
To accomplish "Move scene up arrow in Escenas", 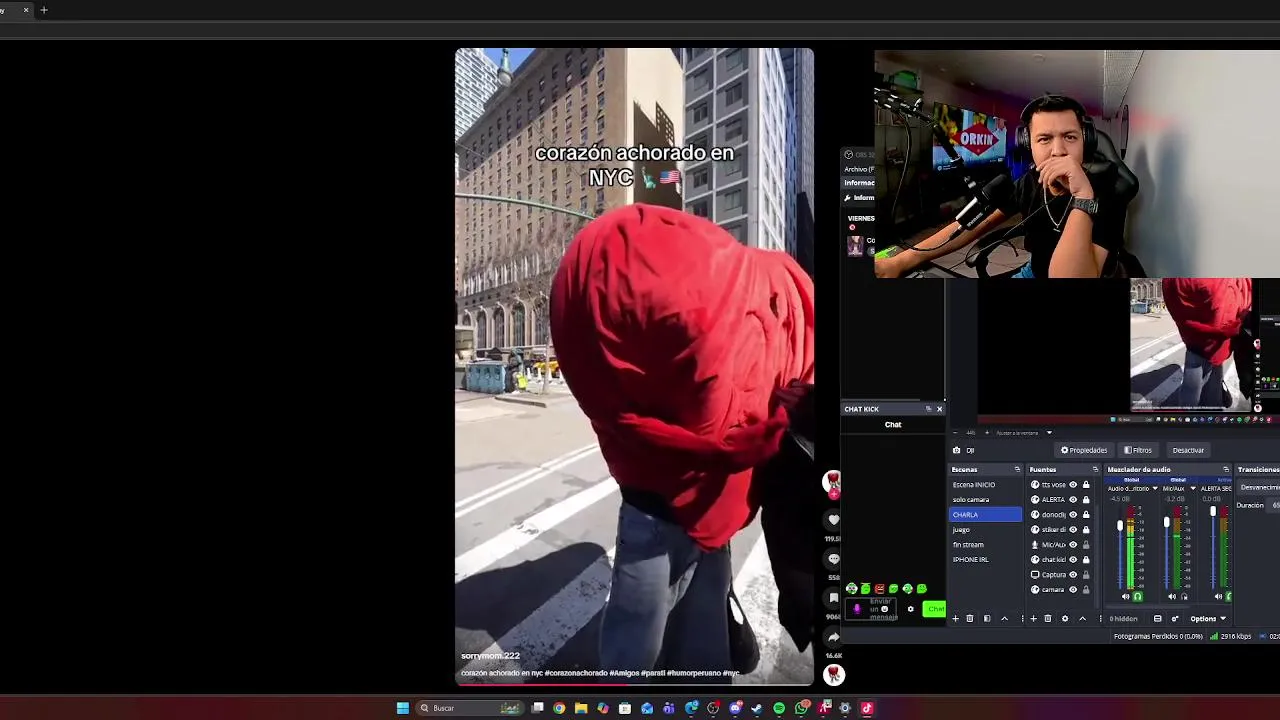I will click(1005, 619).
